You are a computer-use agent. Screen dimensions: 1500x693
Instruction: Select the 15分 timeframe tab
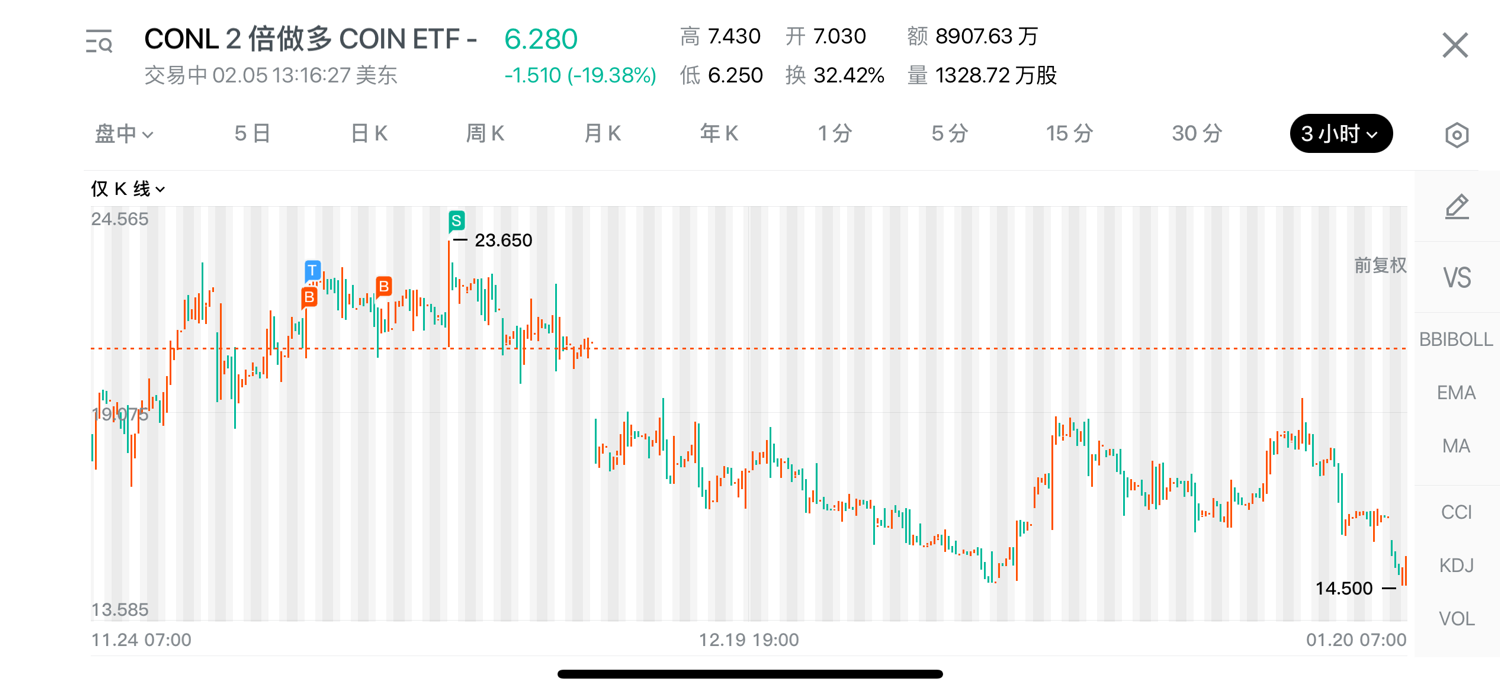pos(1069,134)
